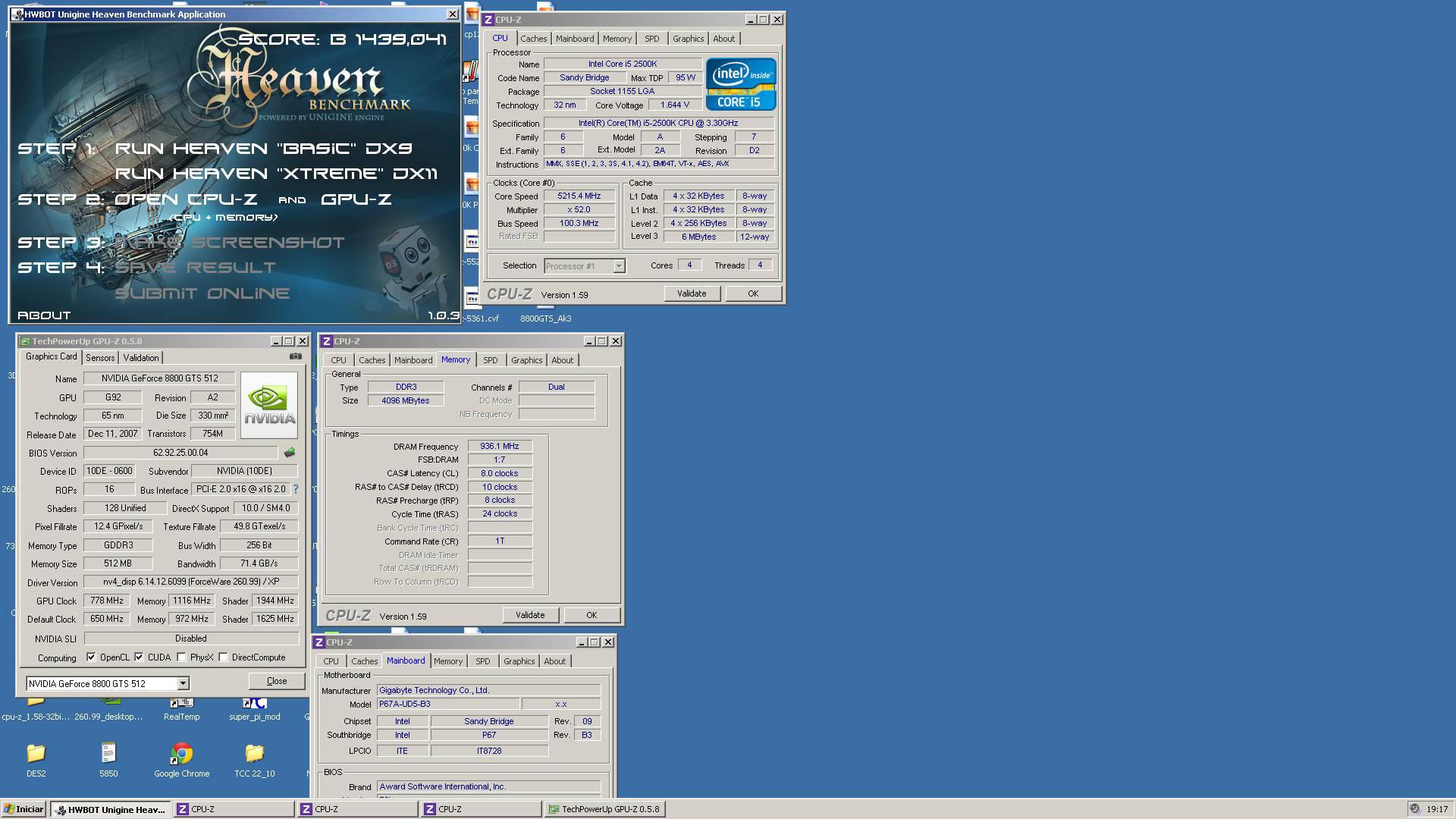Click the GPU-Z screenshot camera icon
Viewport: 1456px width, 819px height.
point(296,356)
